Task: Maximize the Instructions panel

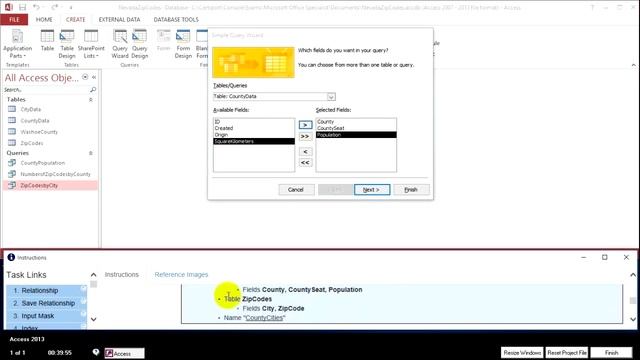Action: pos(605,257)
